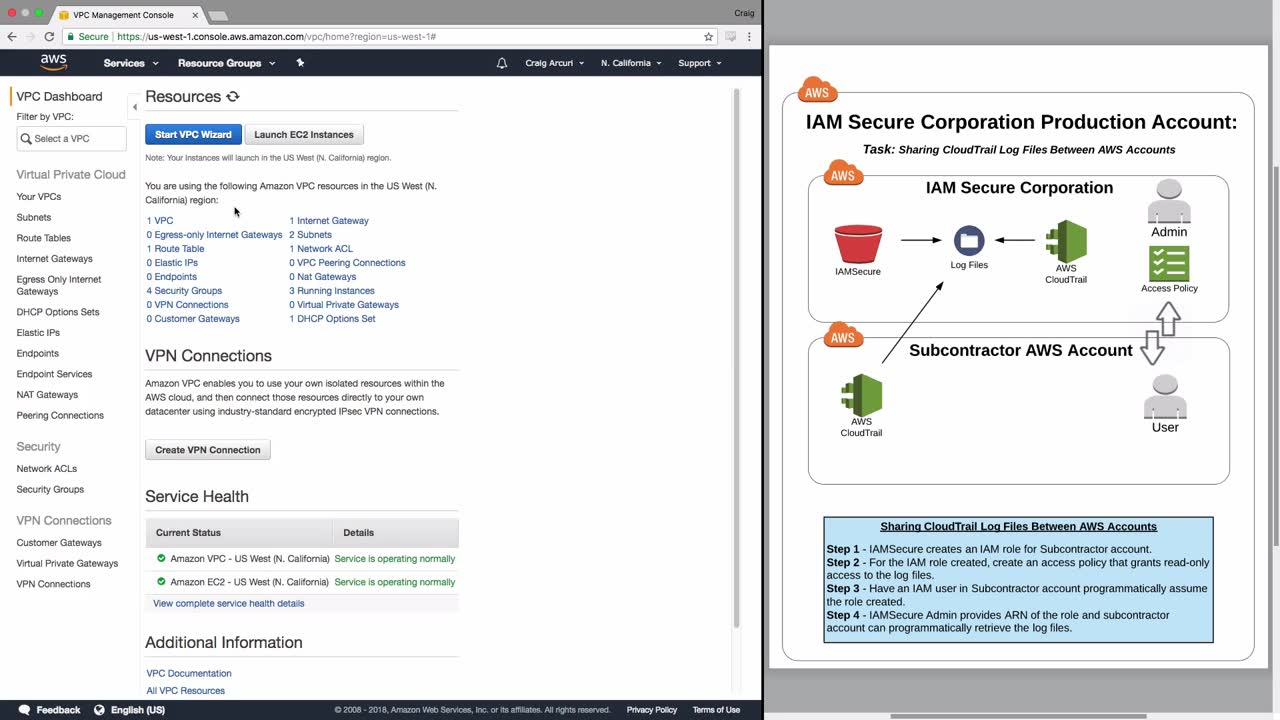Image resolution: width=1280 pixels, height=720 pixels.
Task: Open the notifications bell icon
Action: [502, 63]
